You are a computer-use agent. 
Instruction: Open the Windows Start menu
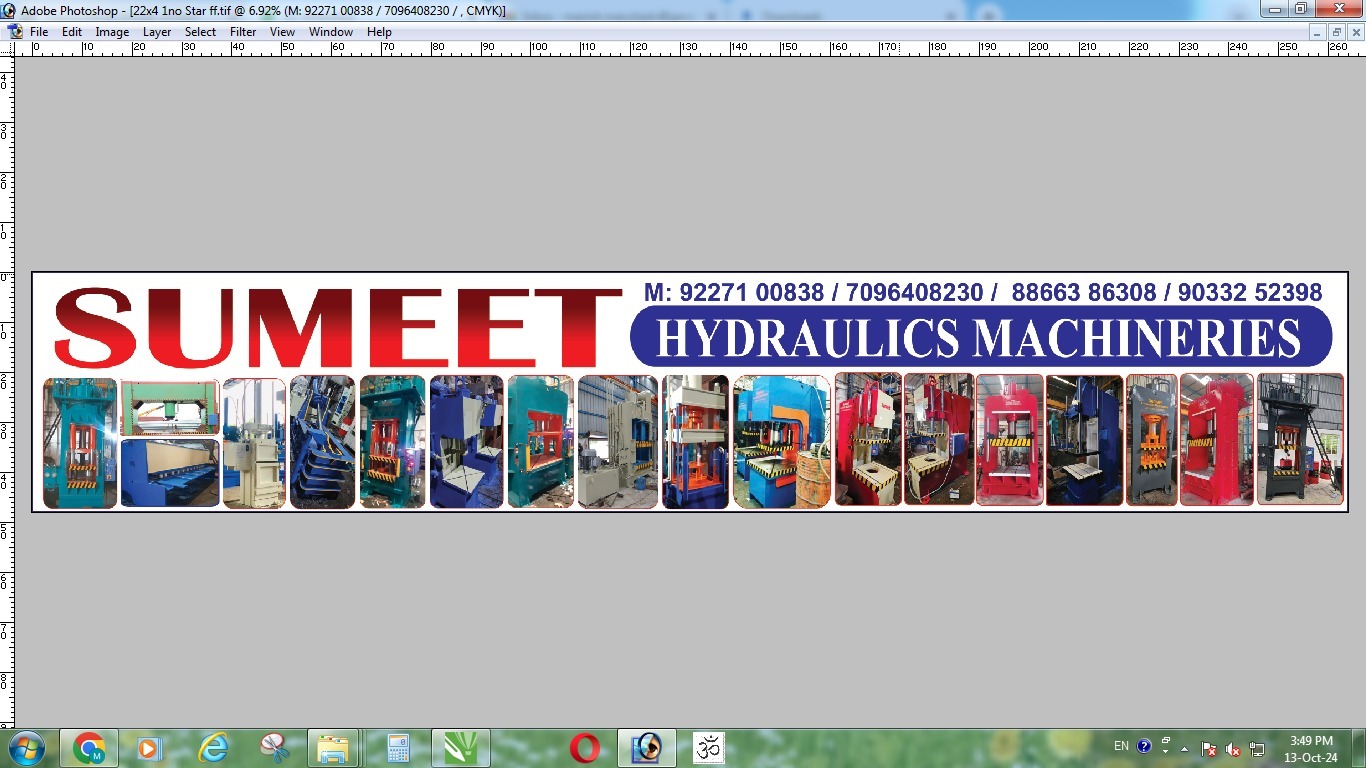point(26,748)
